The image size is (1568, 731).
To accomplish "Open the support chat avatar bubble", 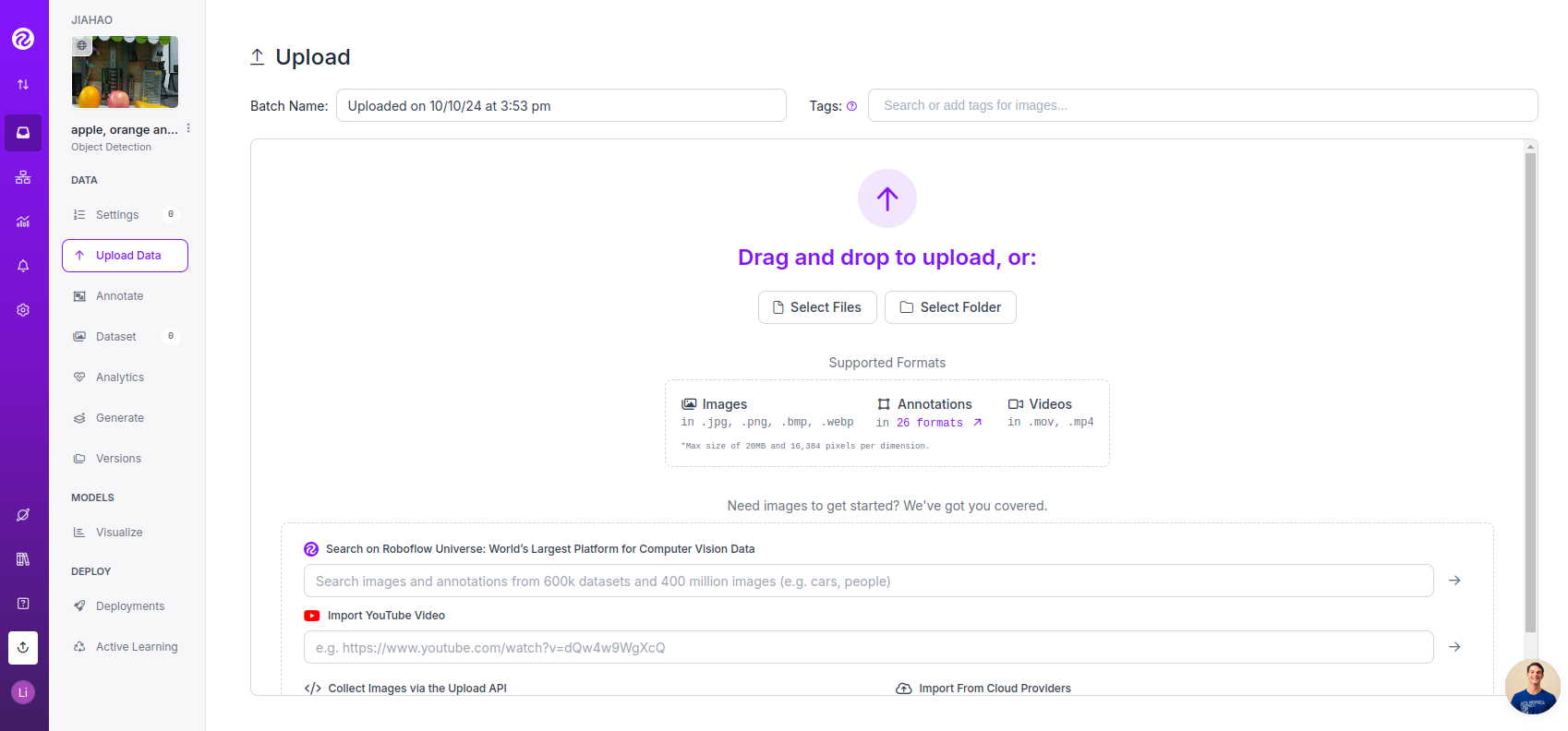I will pos(1533,687).
